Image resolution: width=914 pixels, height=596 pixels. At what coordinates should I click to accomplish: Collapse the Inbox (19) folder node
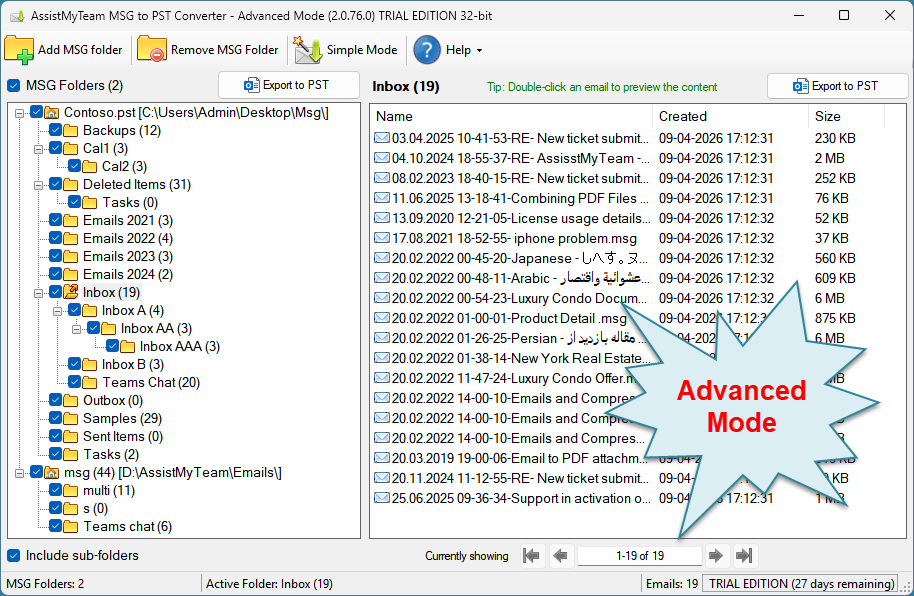[x=38, y=293]
